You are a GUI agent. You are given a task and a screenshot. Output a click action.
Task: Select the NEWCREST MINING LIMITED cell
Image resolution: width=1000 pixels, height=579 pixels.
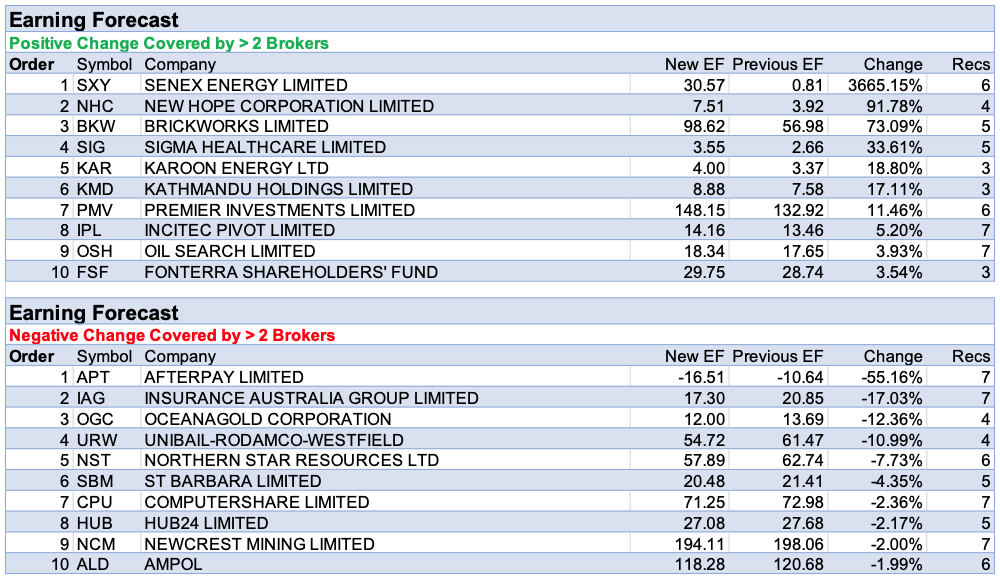pos(260,544)
